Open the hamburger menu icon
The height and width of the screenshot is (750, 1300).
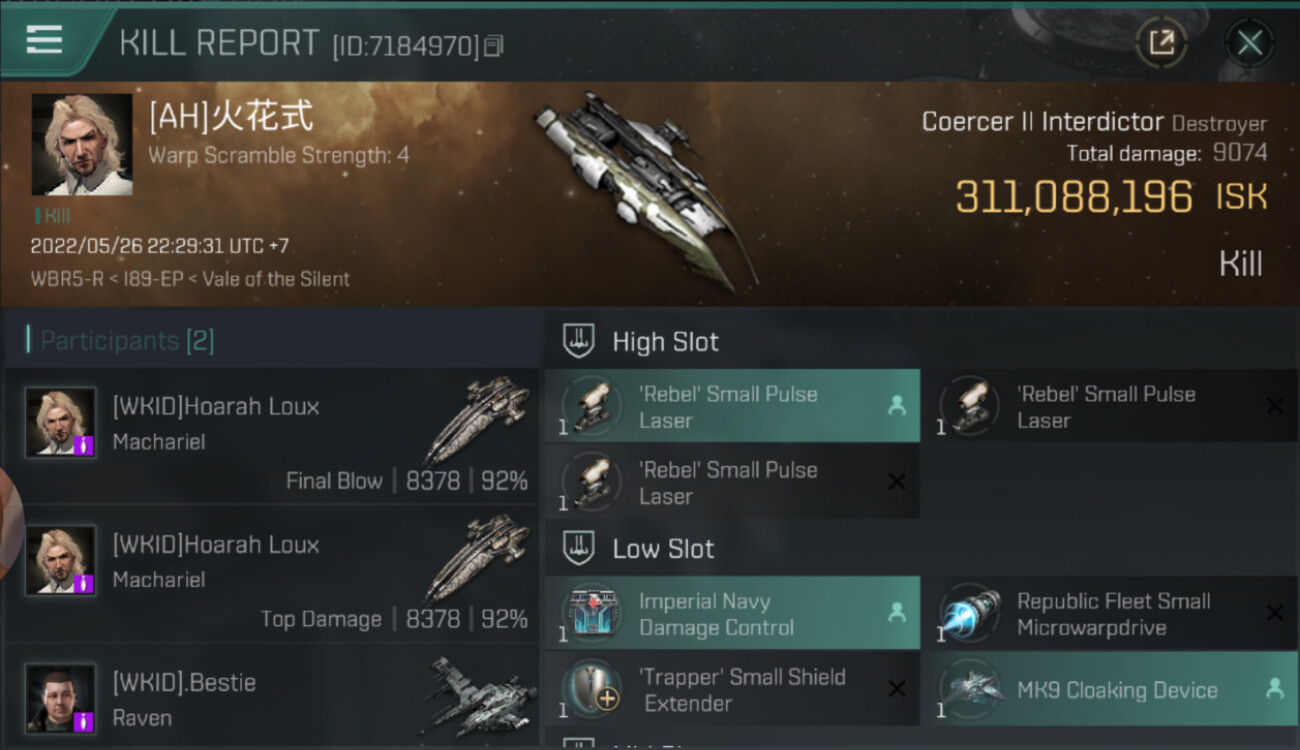coord(44,40)
